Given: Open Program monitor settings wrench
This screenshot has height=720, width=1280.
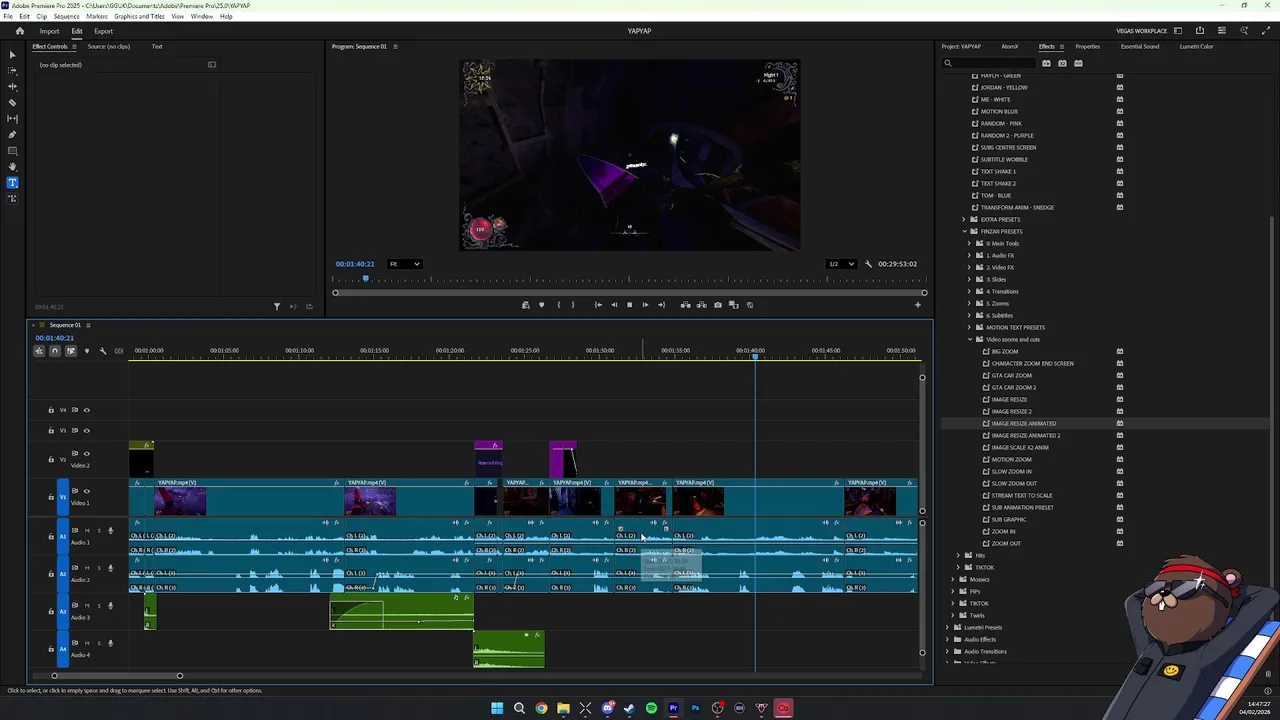Looking at the screenshot, I should point(868,264).
